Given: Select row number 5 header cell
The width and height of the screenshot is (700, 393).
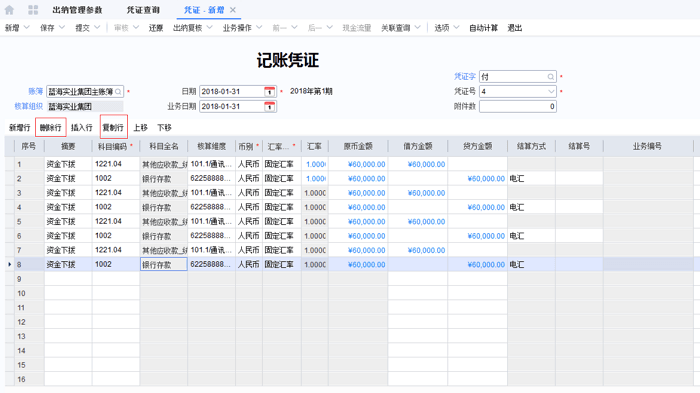Looking at the screenshot, I should (28, 222).
